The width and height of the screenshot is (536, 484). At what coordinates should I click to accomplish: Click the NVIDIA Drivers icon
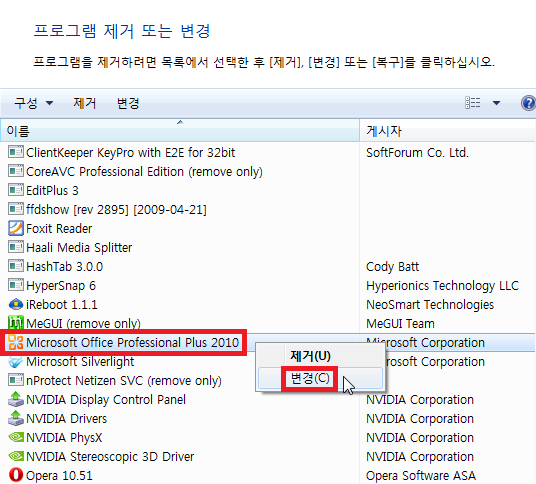[16, 418]
